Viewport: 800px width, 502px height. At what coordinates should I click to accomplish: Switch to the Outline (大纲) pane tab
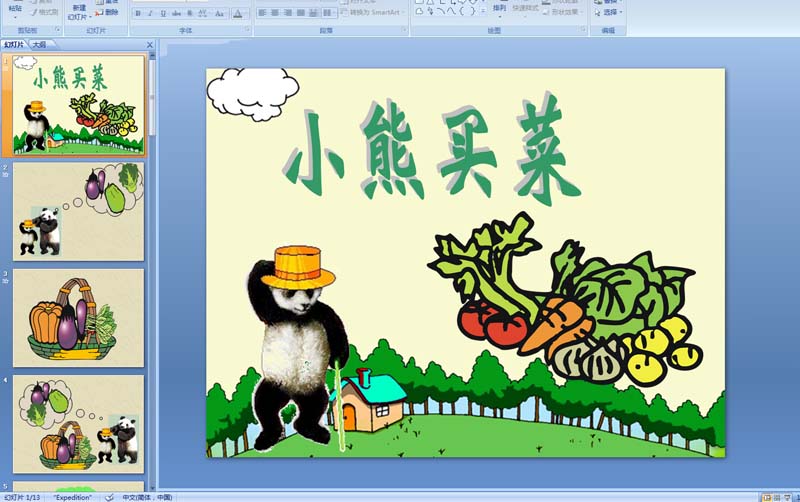40,45
